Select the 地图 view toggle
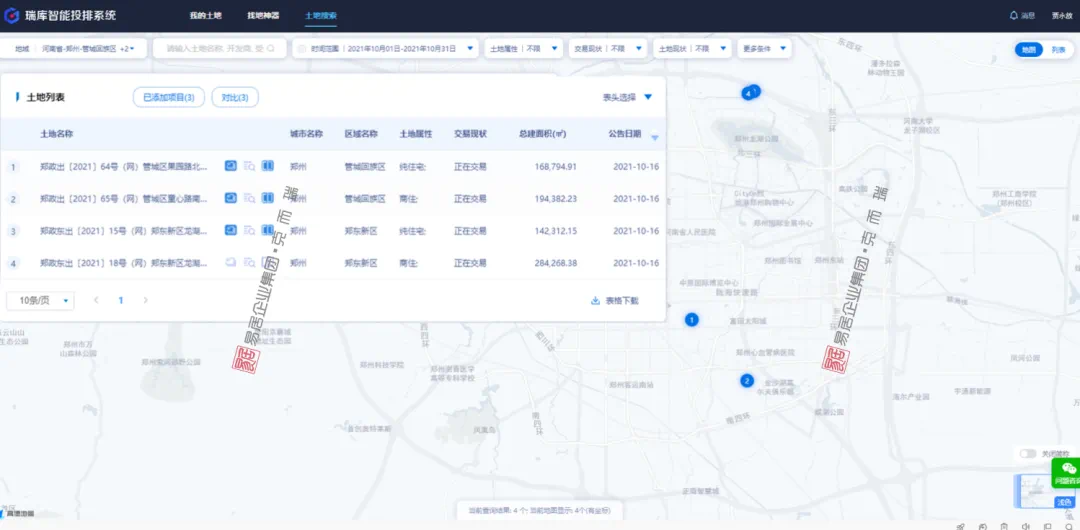 click(1029, 49)
